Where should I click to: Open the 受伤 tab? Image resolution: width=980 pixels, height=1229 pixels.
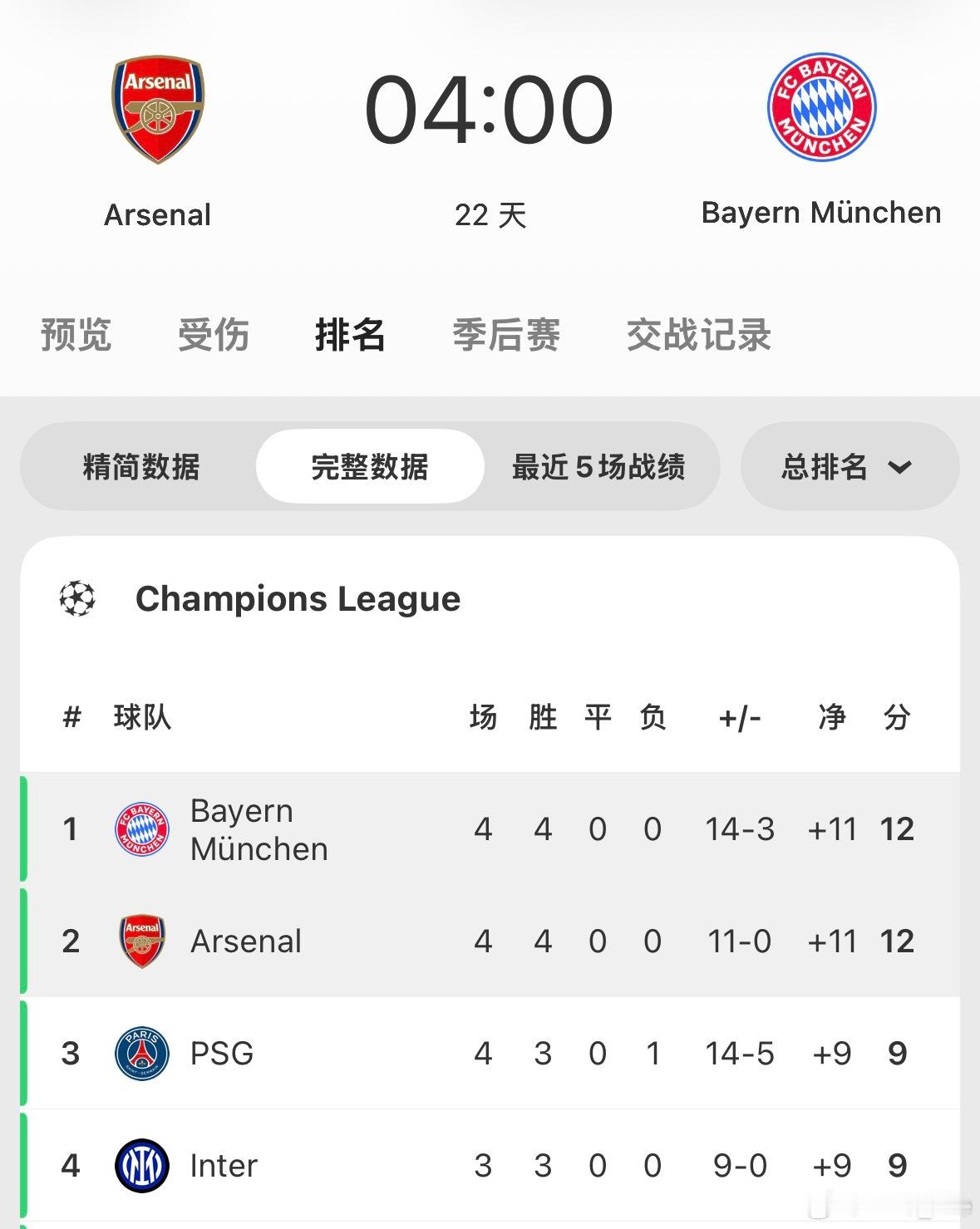214,335
